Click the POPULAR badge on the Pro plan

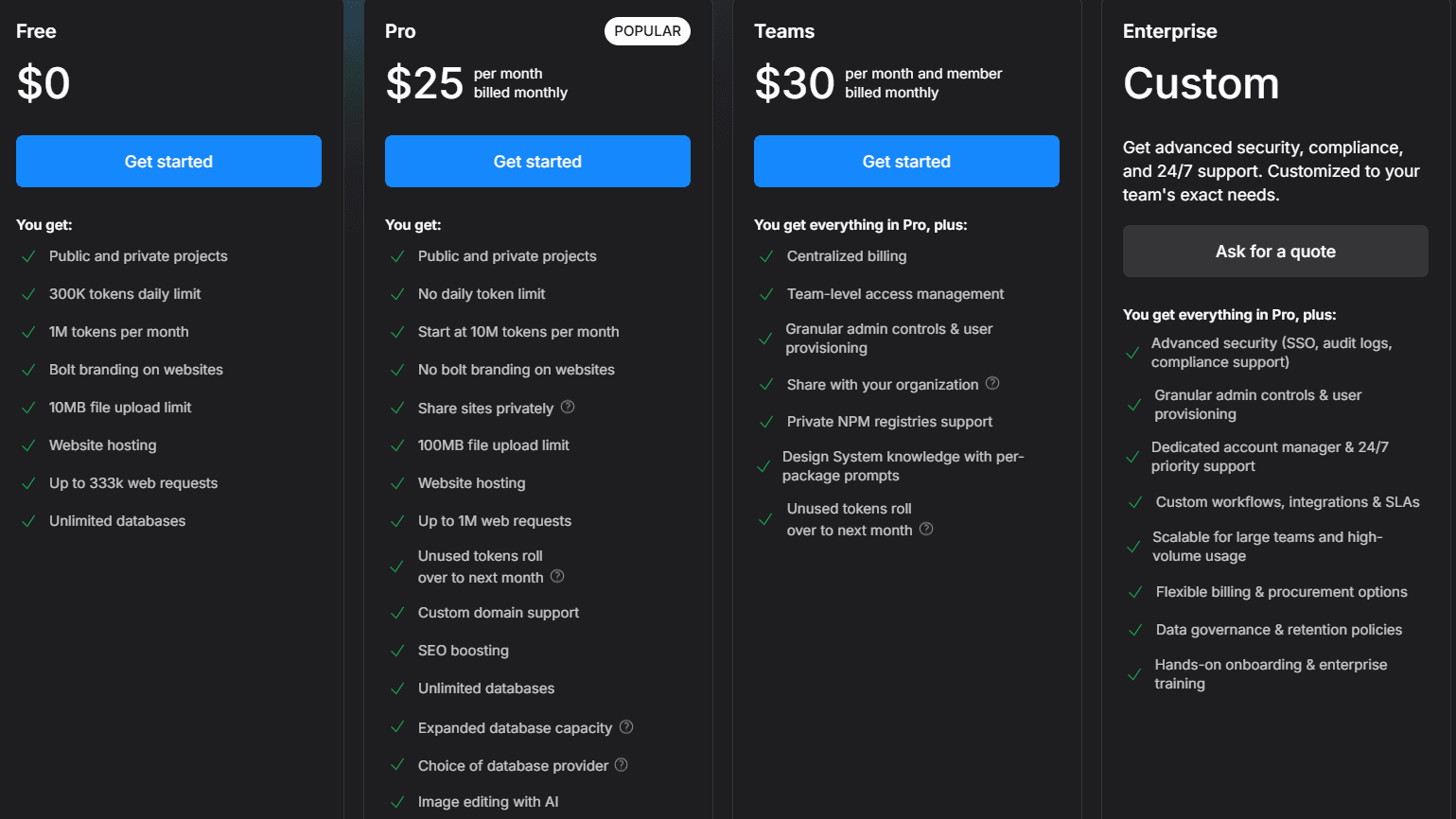coord(647,30)
